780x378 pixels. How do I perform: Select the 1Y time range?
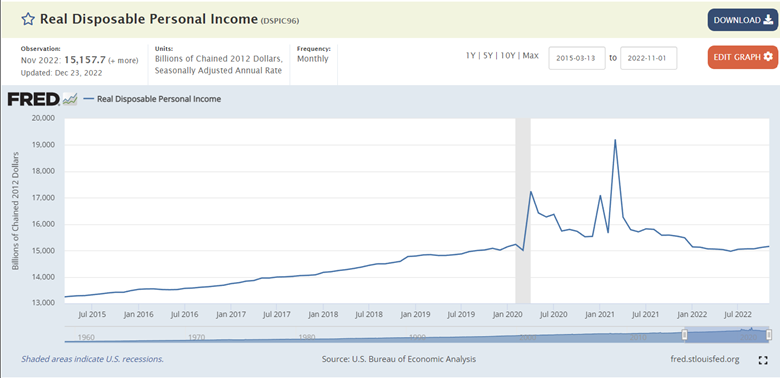470,56
